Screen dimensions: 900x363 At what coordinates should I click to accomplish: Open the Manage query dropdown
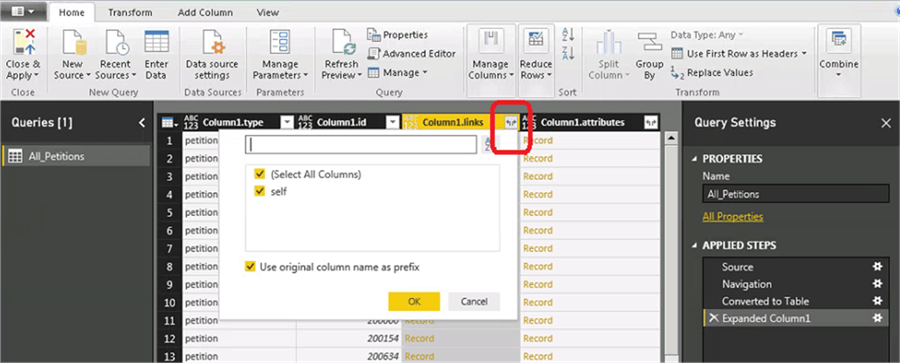coord(398,73)
